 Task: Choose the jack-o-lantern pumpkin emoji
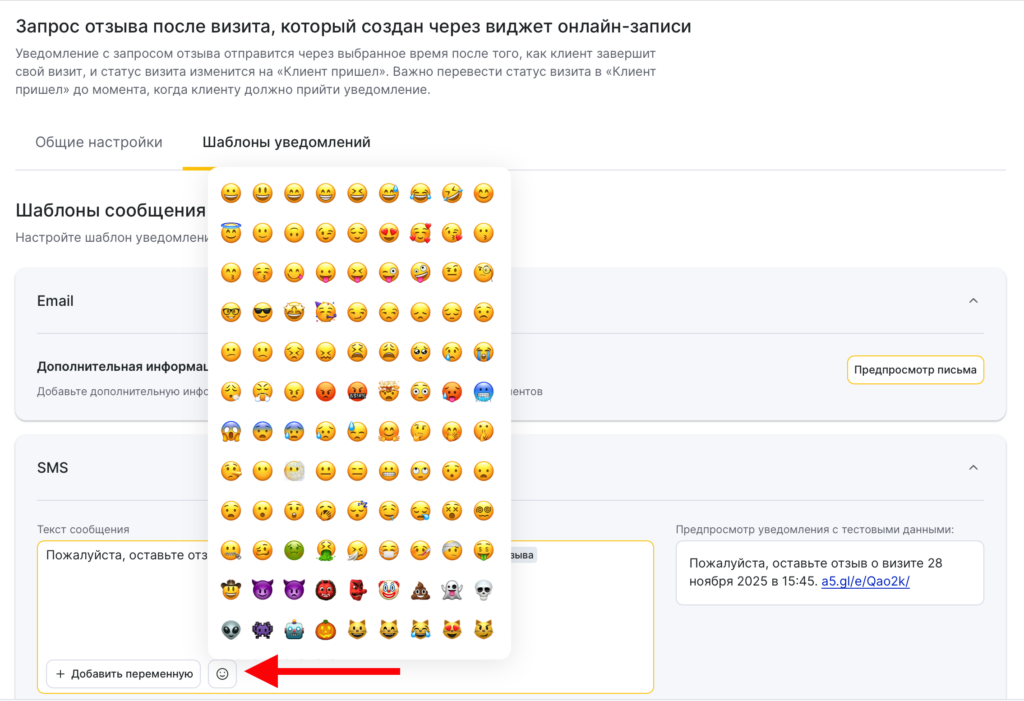(x=325, y=630)
